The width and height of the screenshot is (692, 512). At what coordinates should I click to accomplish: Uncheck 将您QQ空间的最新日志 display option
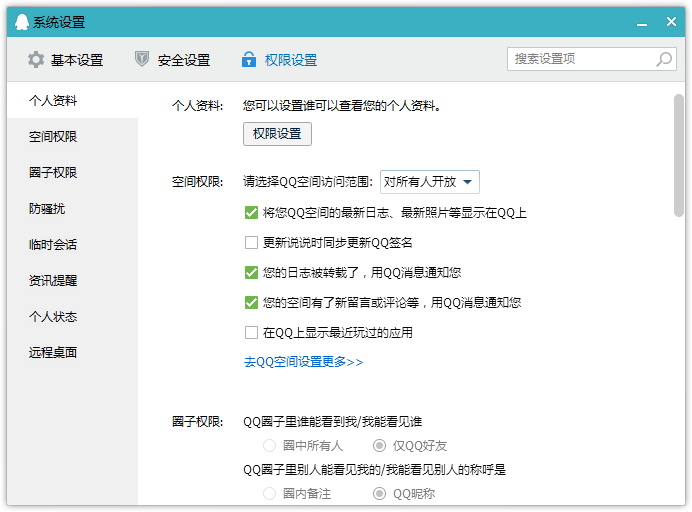click(x=251, y=213)
